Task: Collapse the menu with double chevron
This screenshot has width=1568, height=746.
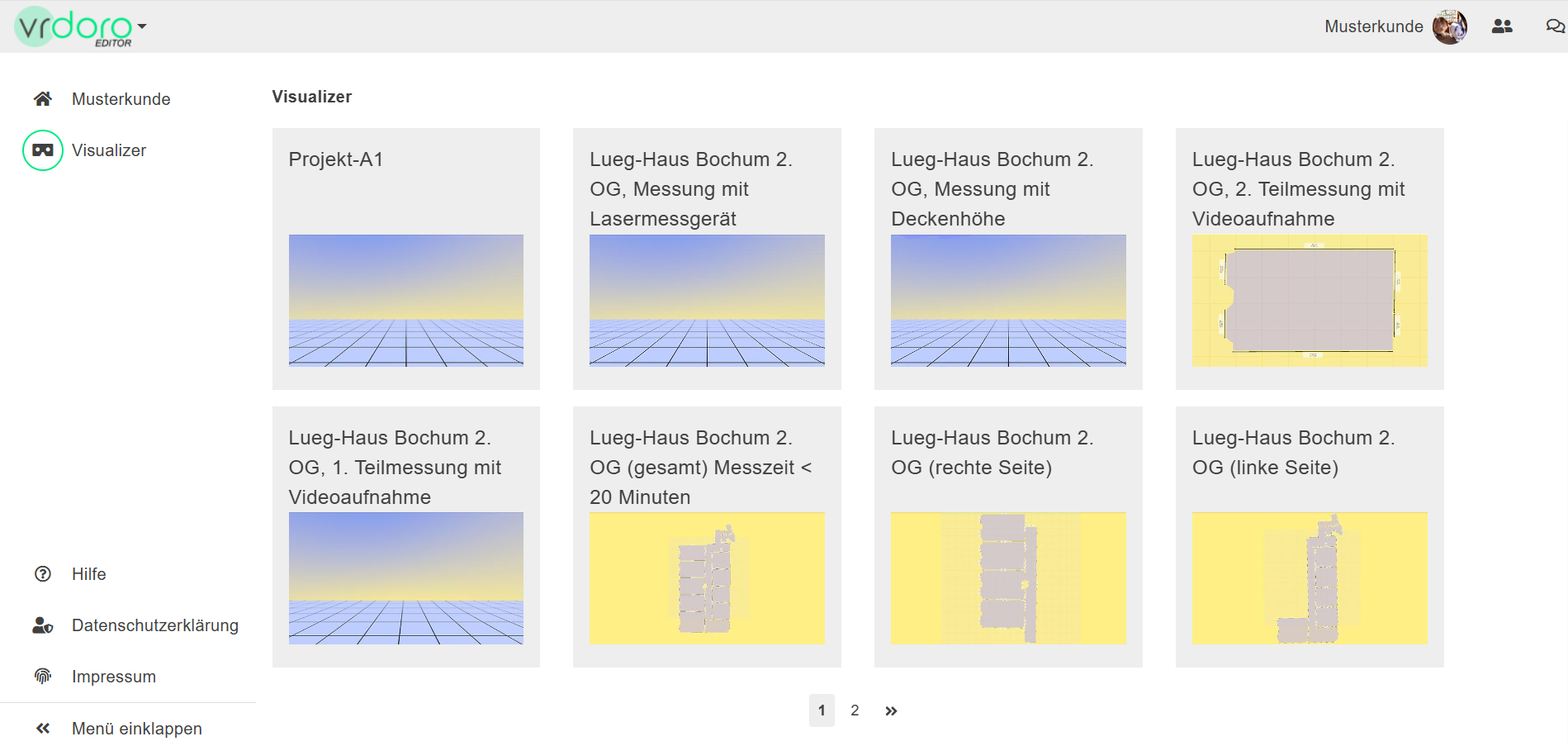Action: [x=43, y=729]
